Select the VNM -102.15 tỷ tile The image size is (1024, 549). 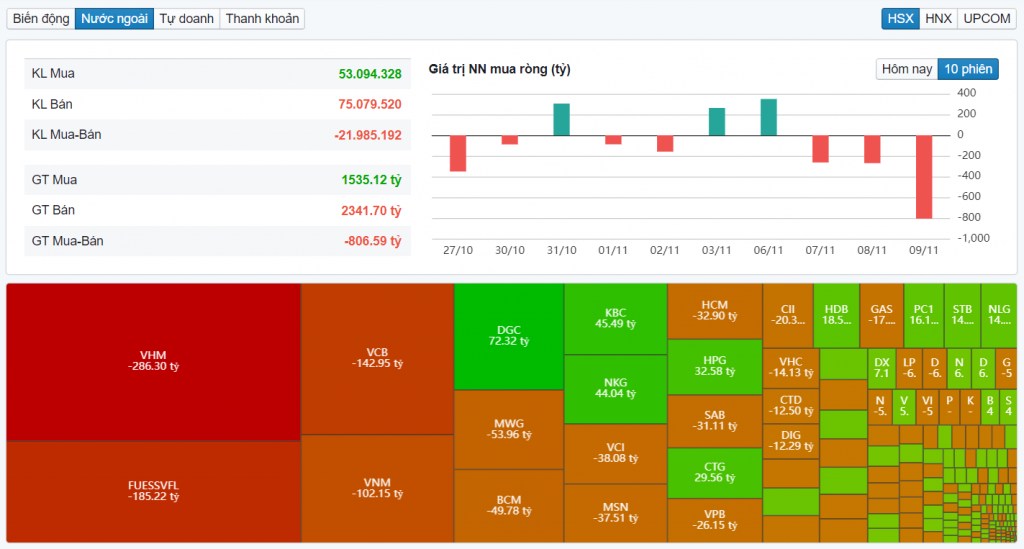(377, 488)
